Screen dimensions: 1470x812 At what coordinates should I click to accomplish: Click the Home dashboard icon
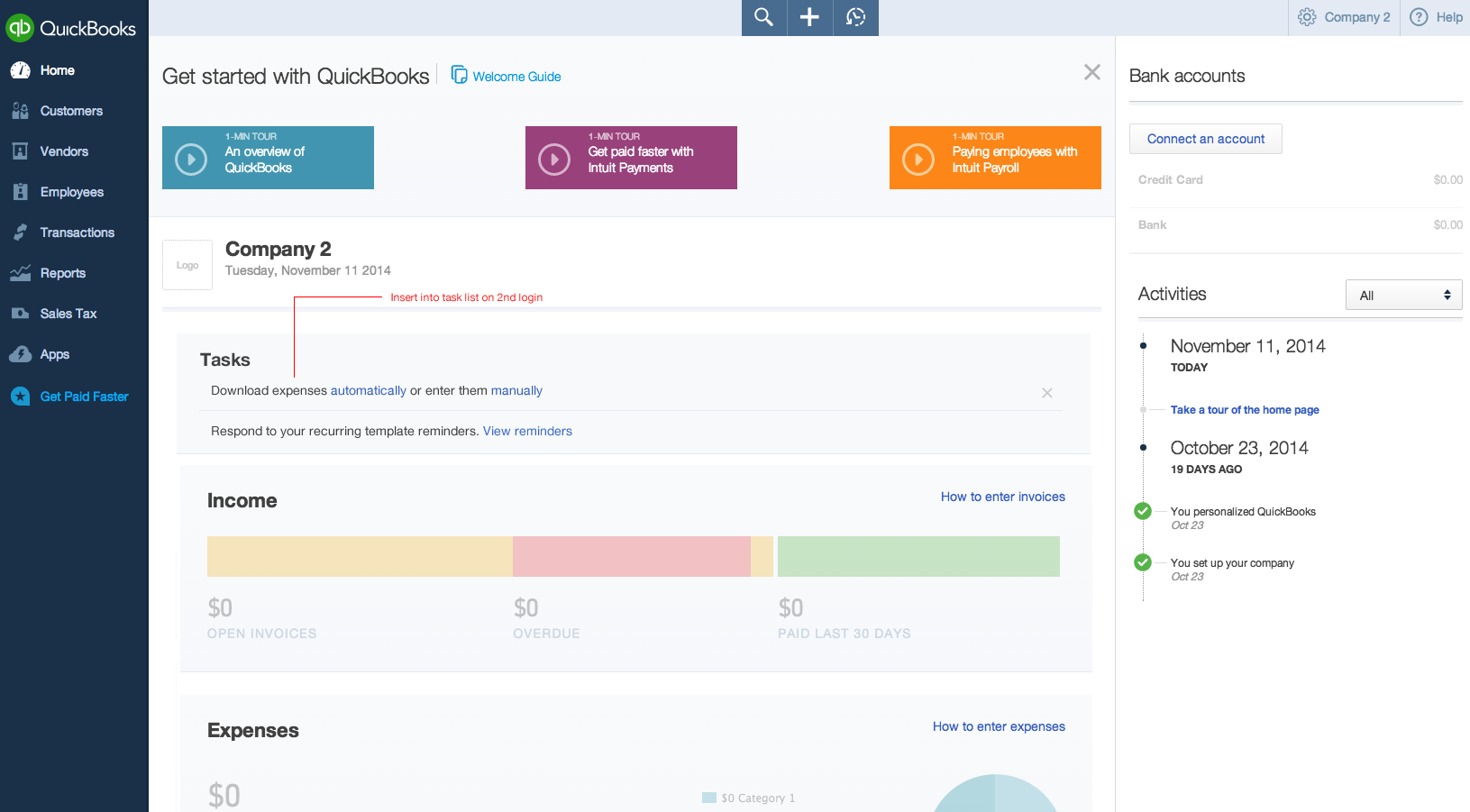point(20,70)
